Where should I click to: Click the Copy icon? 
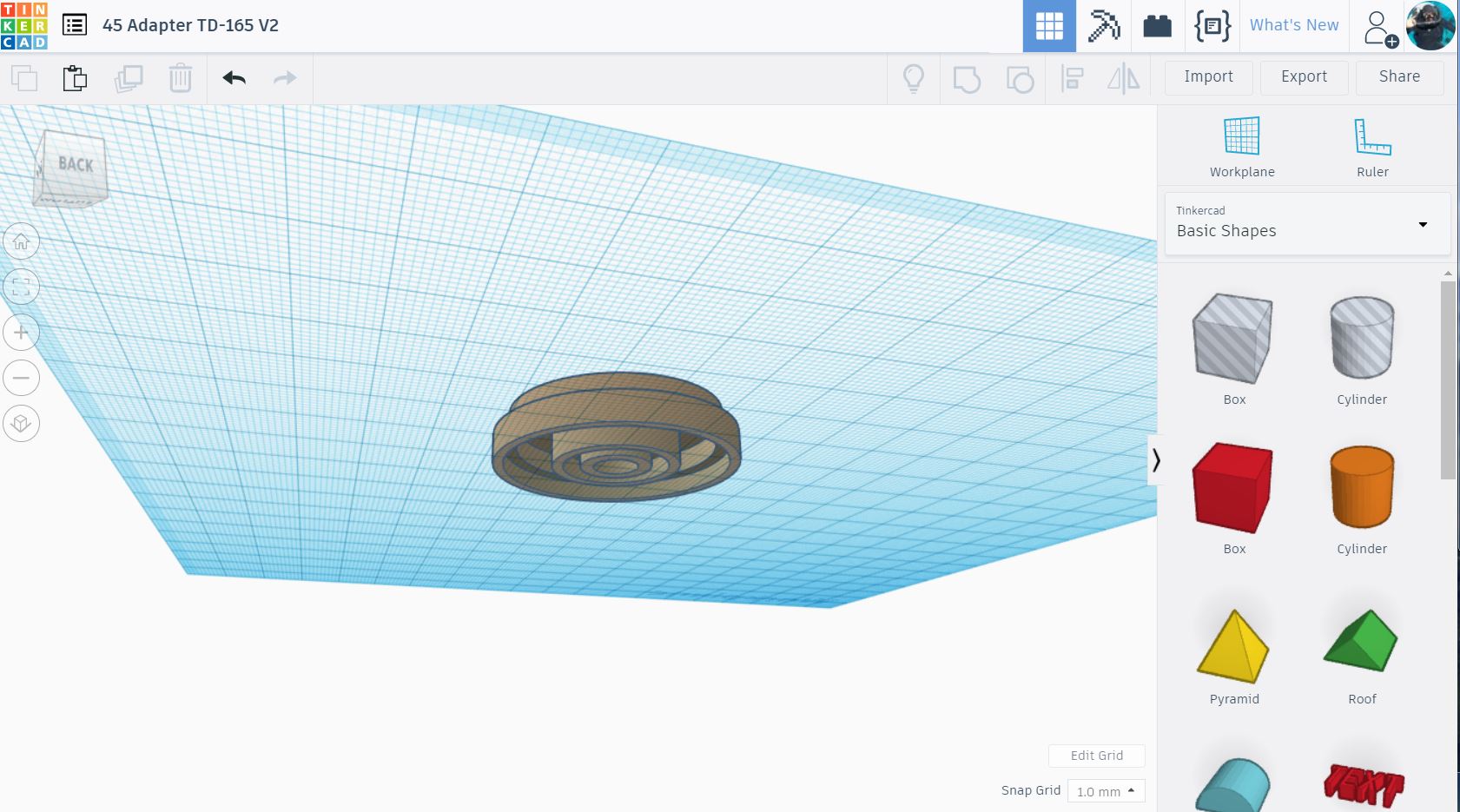click(x=24, y=78)
